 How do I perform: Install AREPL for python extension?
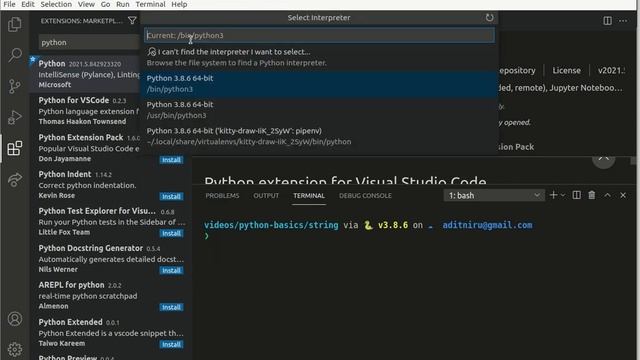tap(171, 307)
